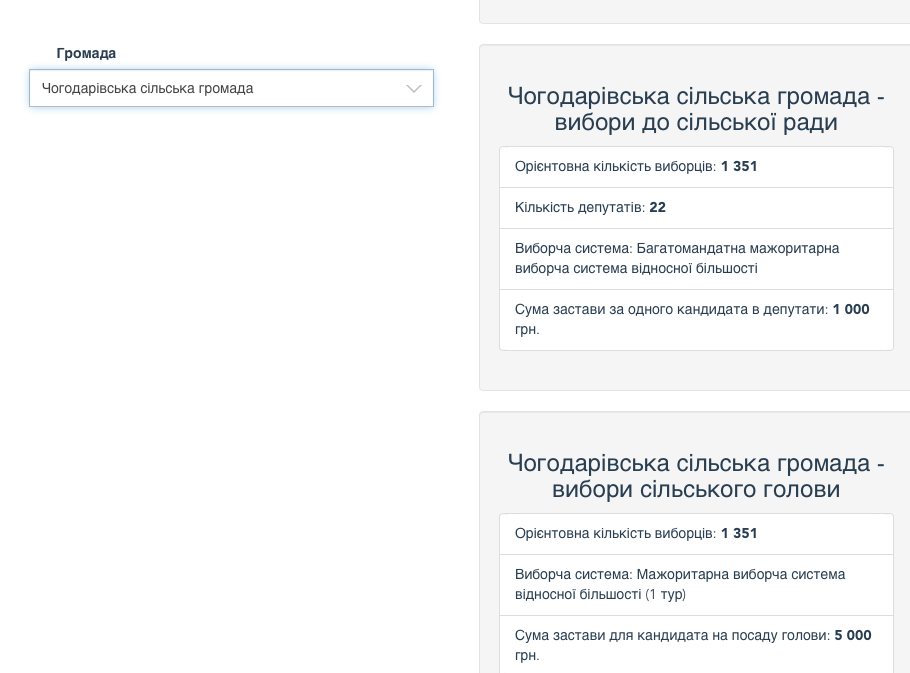The image size is (910, 673).
Task: Click the Громада field label
Action: (86, 53)
